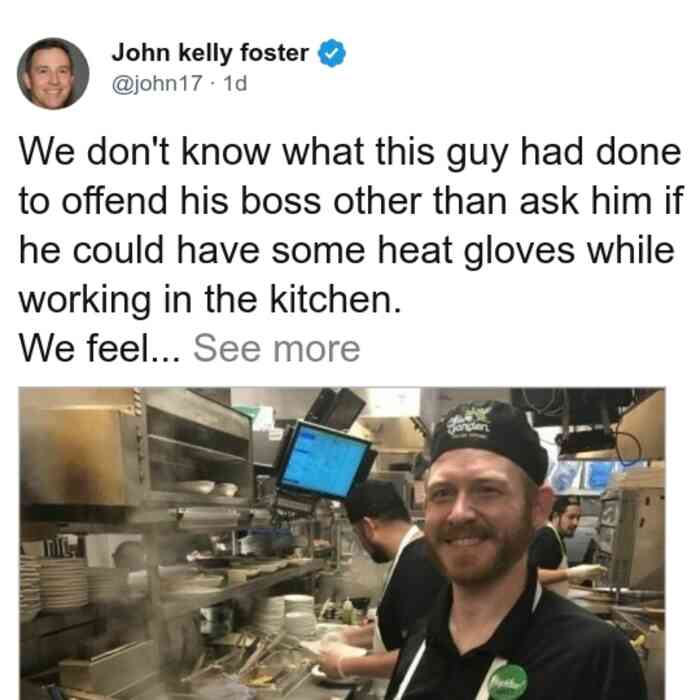
Task: Click the phrase 'offend his boss' in text
Action: (x=191, y=201)
